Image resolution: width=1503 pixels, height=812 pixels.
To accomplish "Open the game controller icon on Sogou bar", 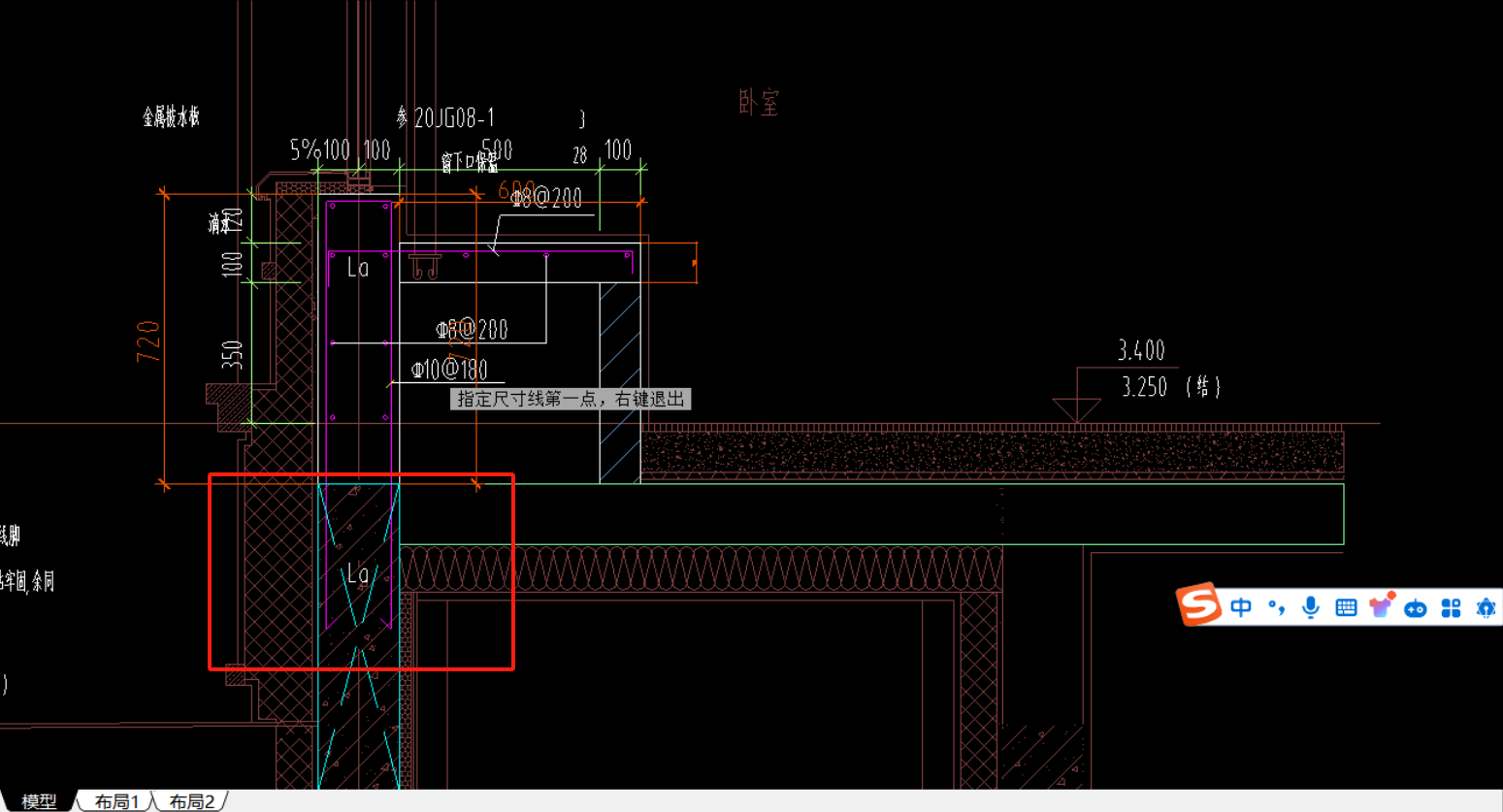I will coord(1416,608).
